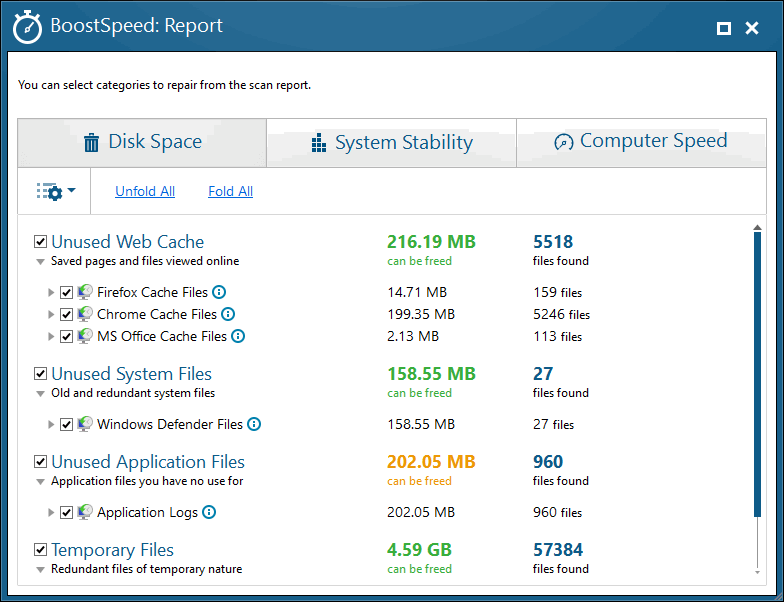Click the 113 files count
The height and width of the screenshot is (602, 784).
(558, 336)
